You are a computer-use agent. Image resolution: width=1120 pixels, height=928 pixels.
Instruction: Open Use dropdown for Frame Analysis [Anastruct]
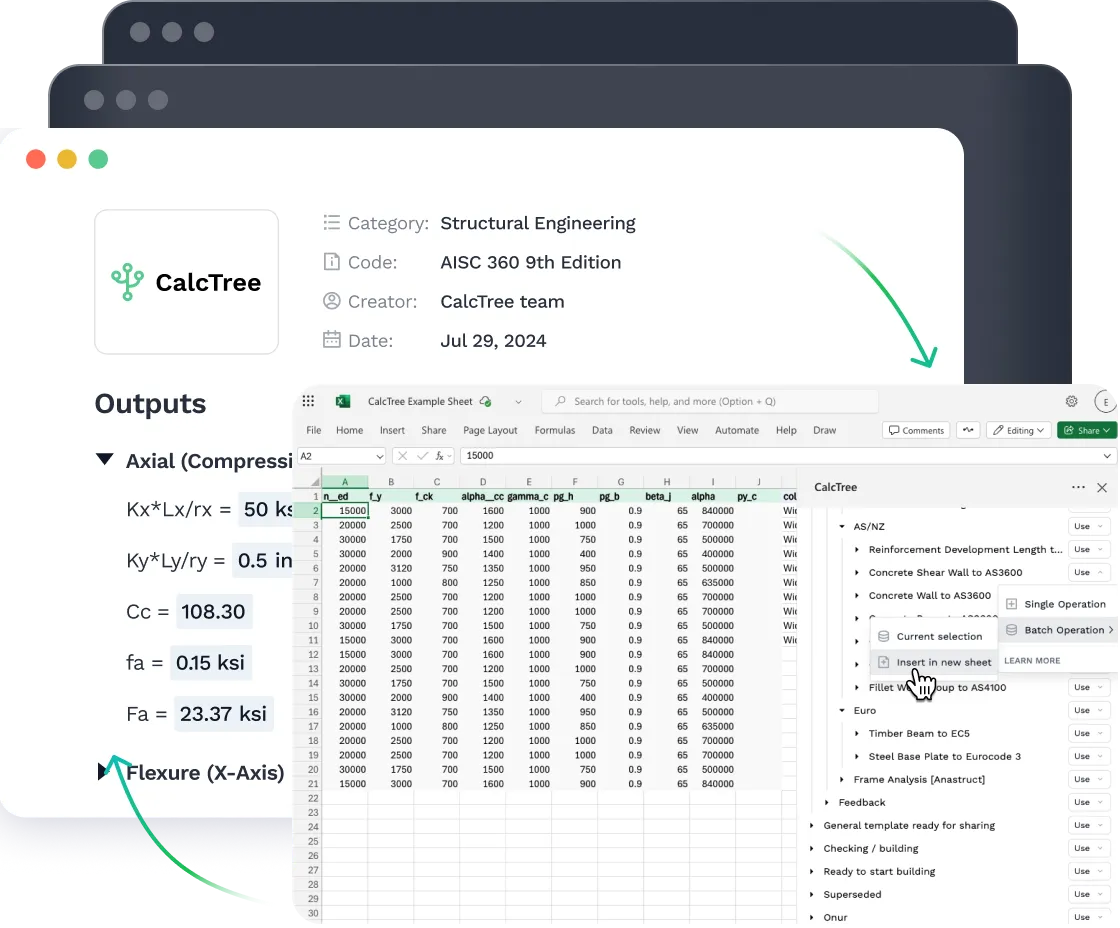1089,779
